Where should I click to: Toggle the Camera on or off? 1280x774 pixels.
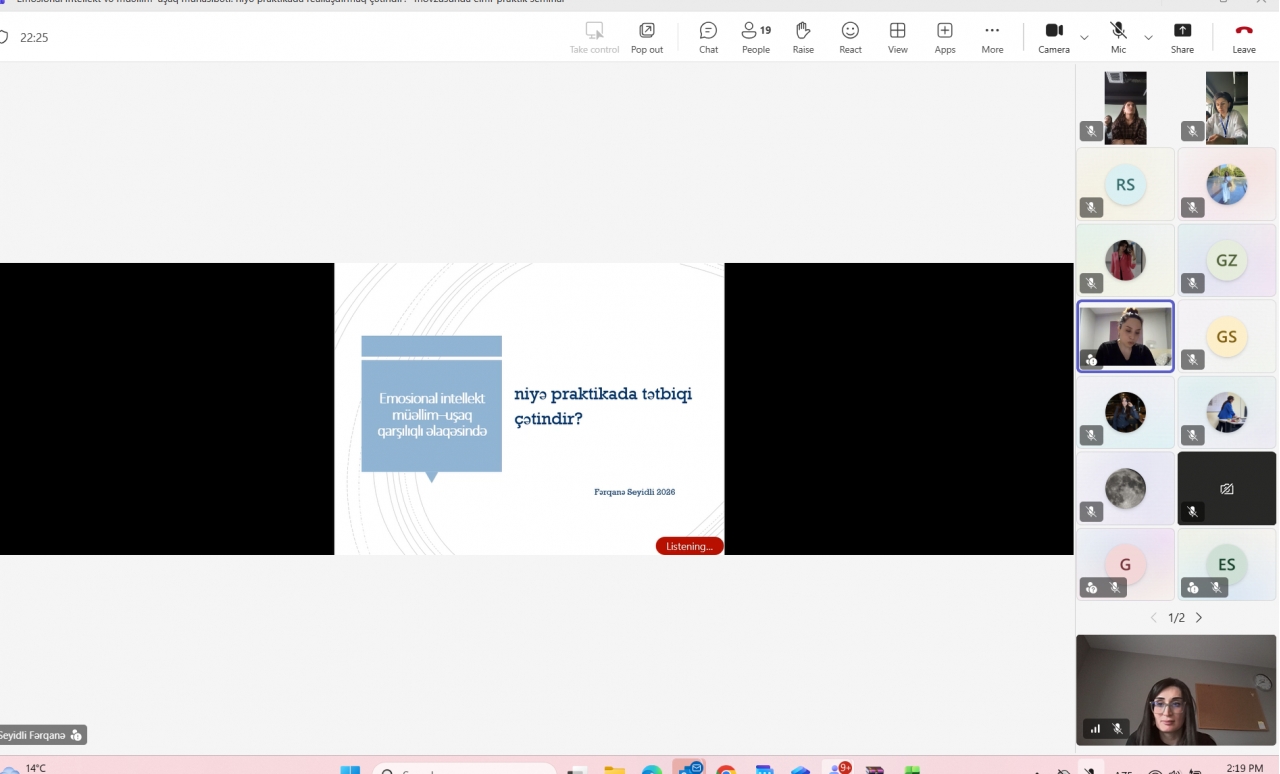[1054, 37]
